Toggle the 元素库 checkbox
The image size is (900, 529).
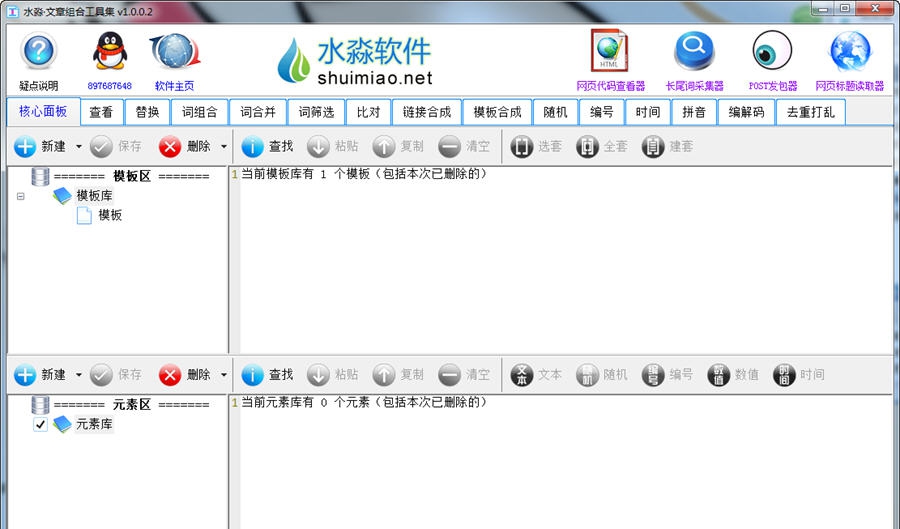[x=40, y=425]
